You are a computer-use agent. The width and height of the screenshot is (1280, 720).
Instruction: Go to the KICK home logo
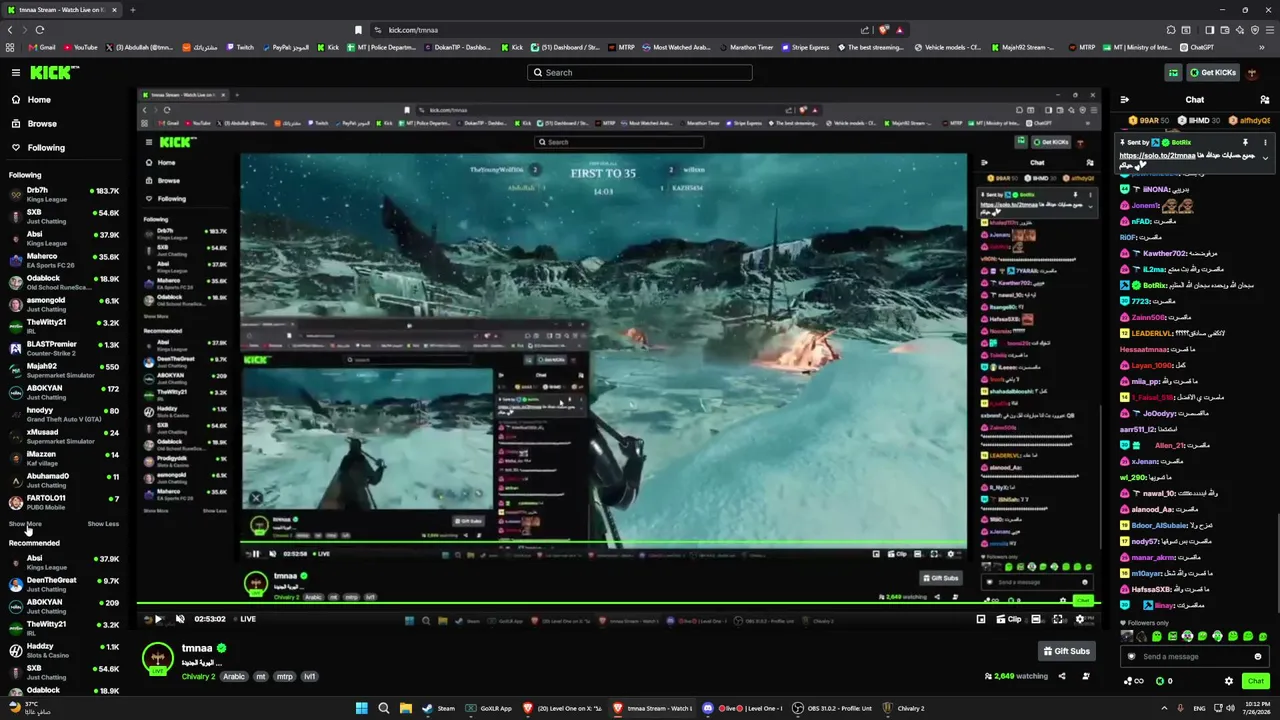click(x=52, y=72)
